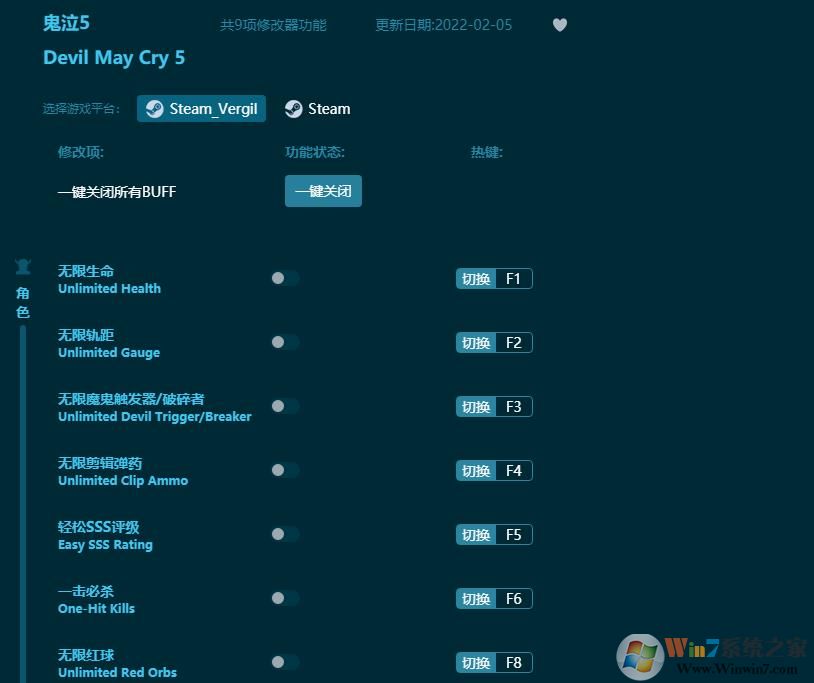
Task: Click the 选择游戏平台 label
Action: [81, 108]
